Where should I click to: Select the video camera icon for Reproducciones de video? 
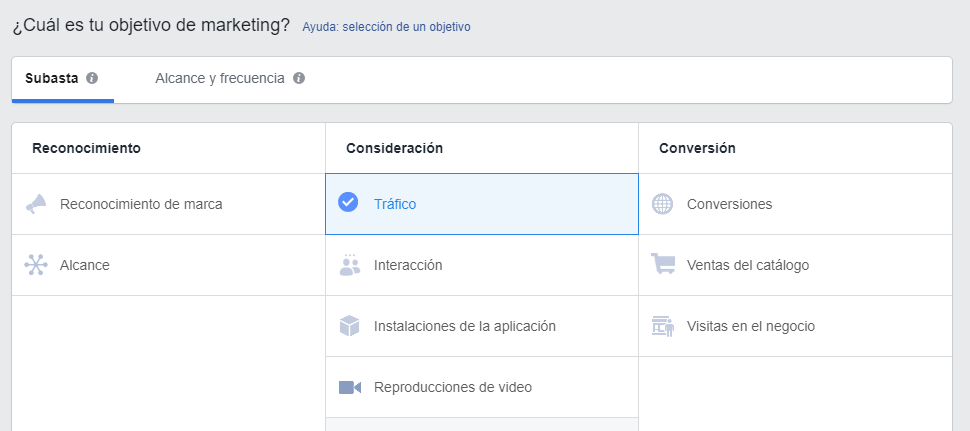[350, 388]
